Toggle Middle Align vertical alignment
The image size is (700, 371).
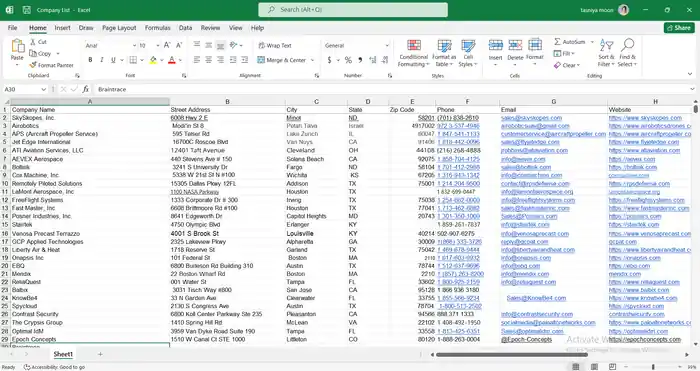coord(208,45)
